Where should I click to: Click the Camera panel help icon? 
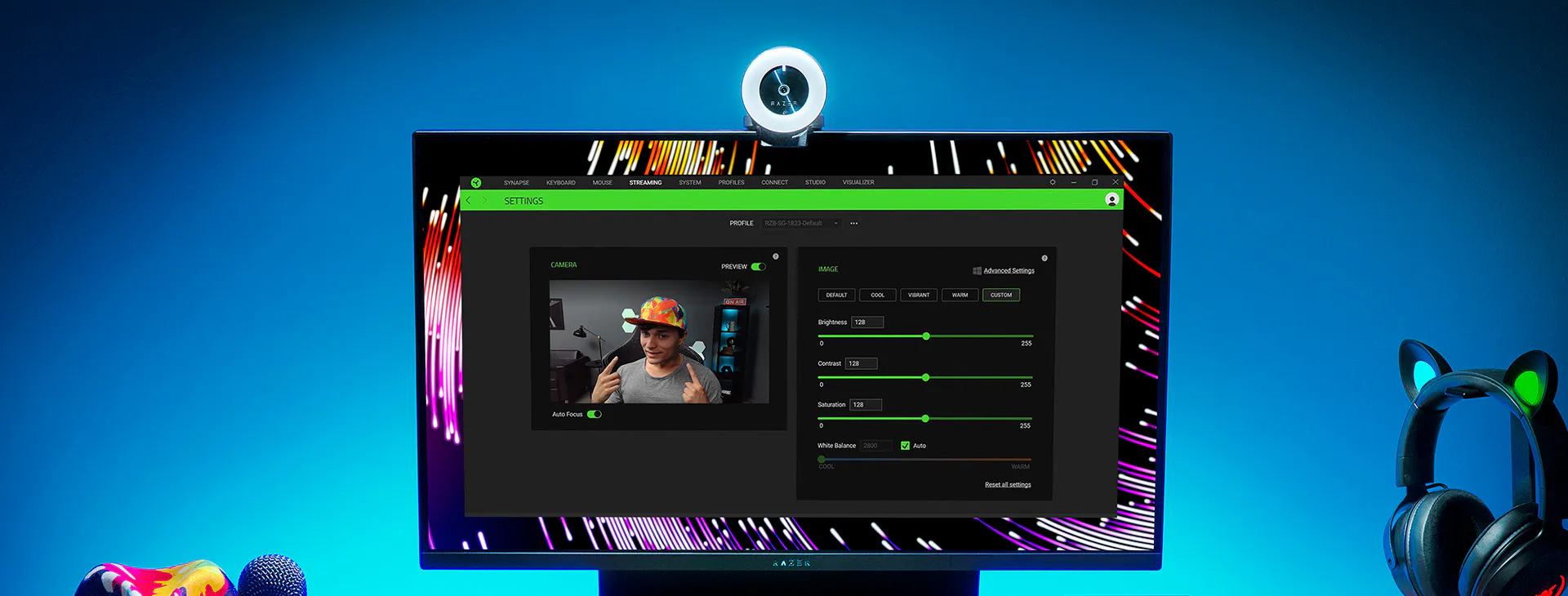coord(776,256)
